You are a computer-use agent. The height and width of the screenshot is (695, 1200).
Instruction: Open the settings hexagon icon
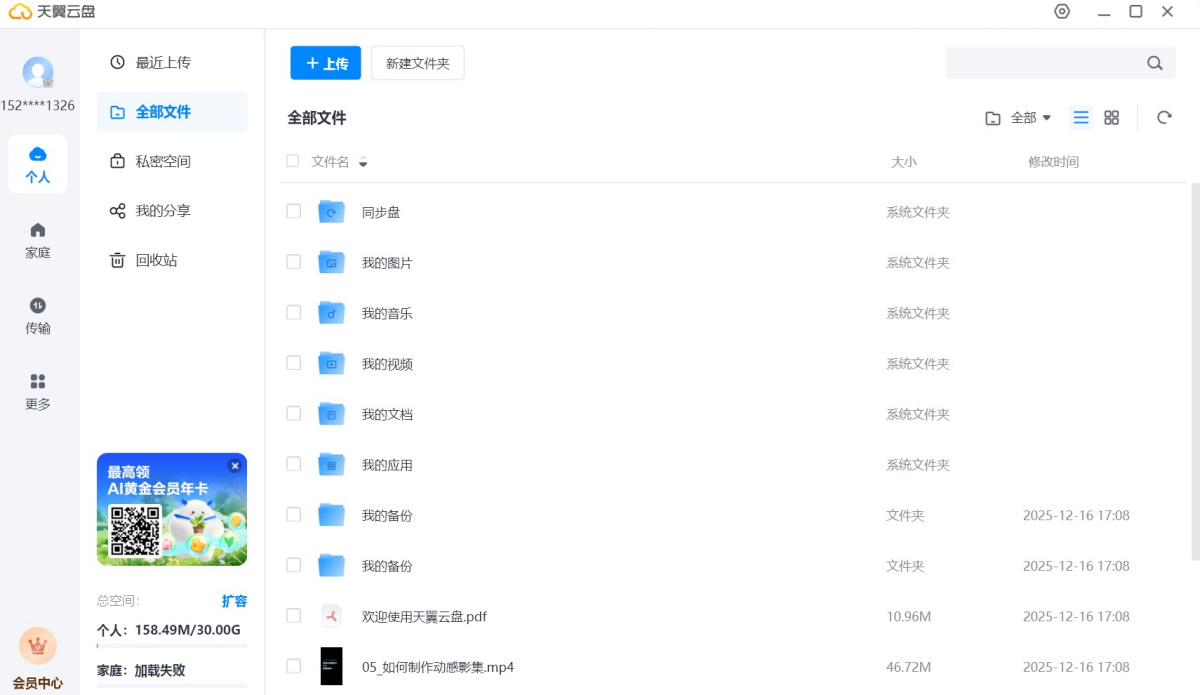point(1062,12)
